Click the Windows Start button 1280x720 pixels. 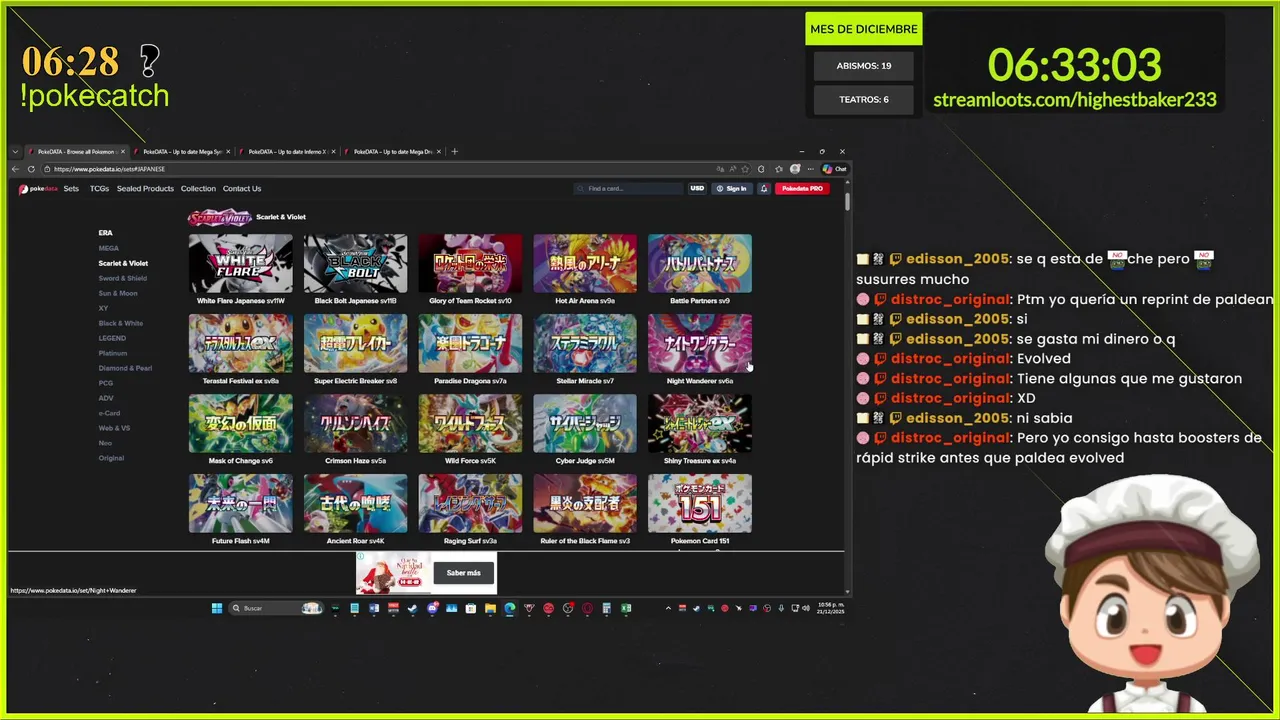[x=217, y=608]
